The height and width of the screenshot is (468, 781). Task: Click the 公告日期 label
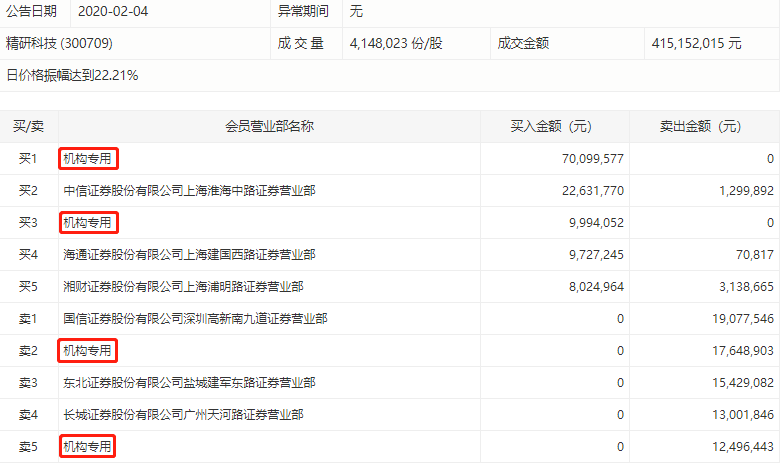tap(31, 11)
